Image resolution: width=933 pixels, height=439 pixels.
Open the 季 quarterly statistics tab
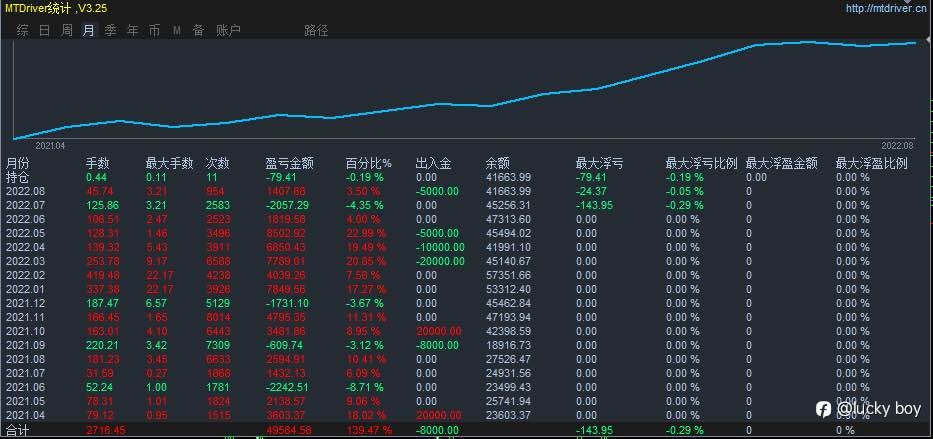click(x=111, y=30)
